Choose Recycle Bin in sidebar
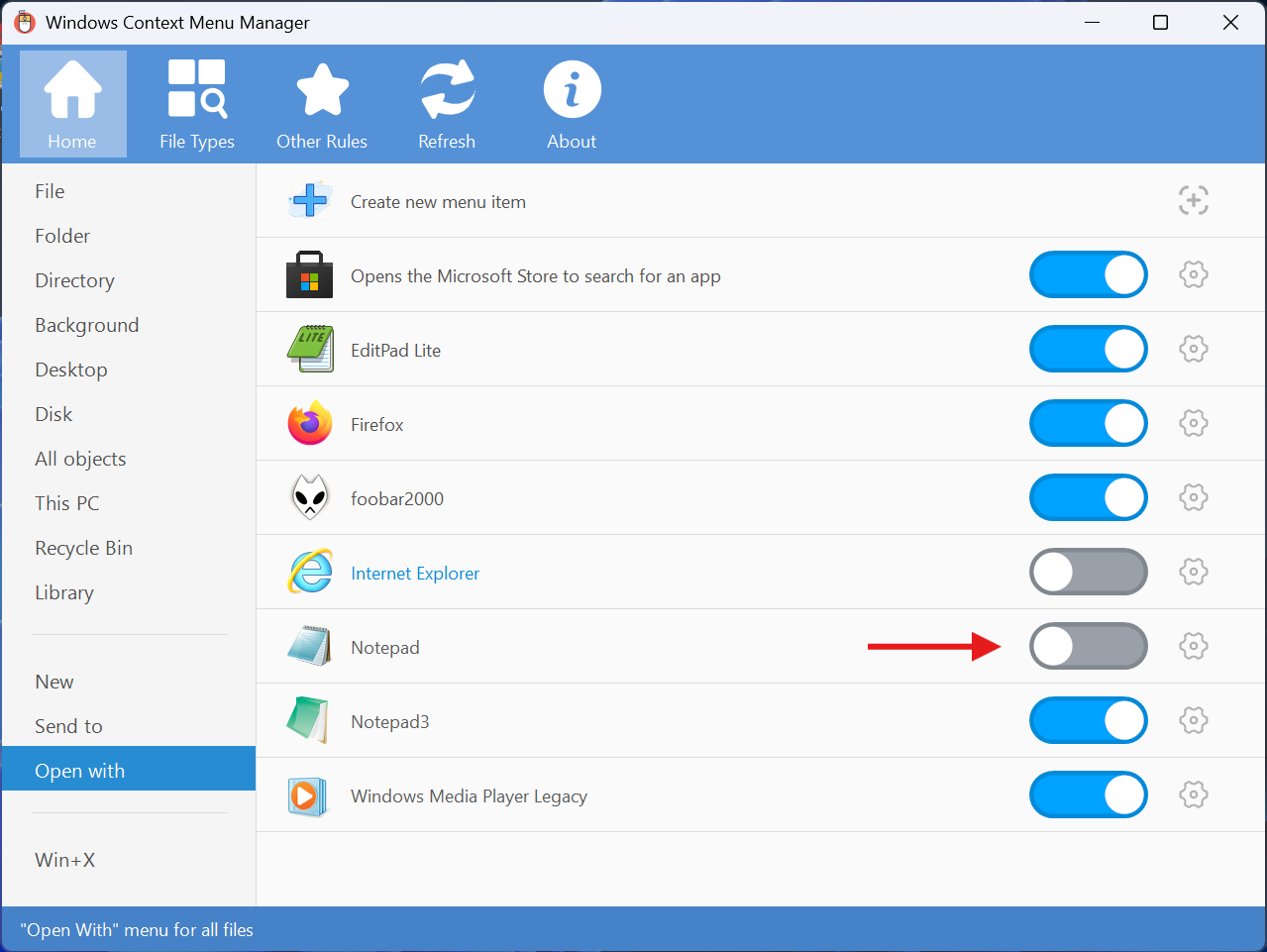This screenshot has width=1267, height=952. click(x=129, y=548)
